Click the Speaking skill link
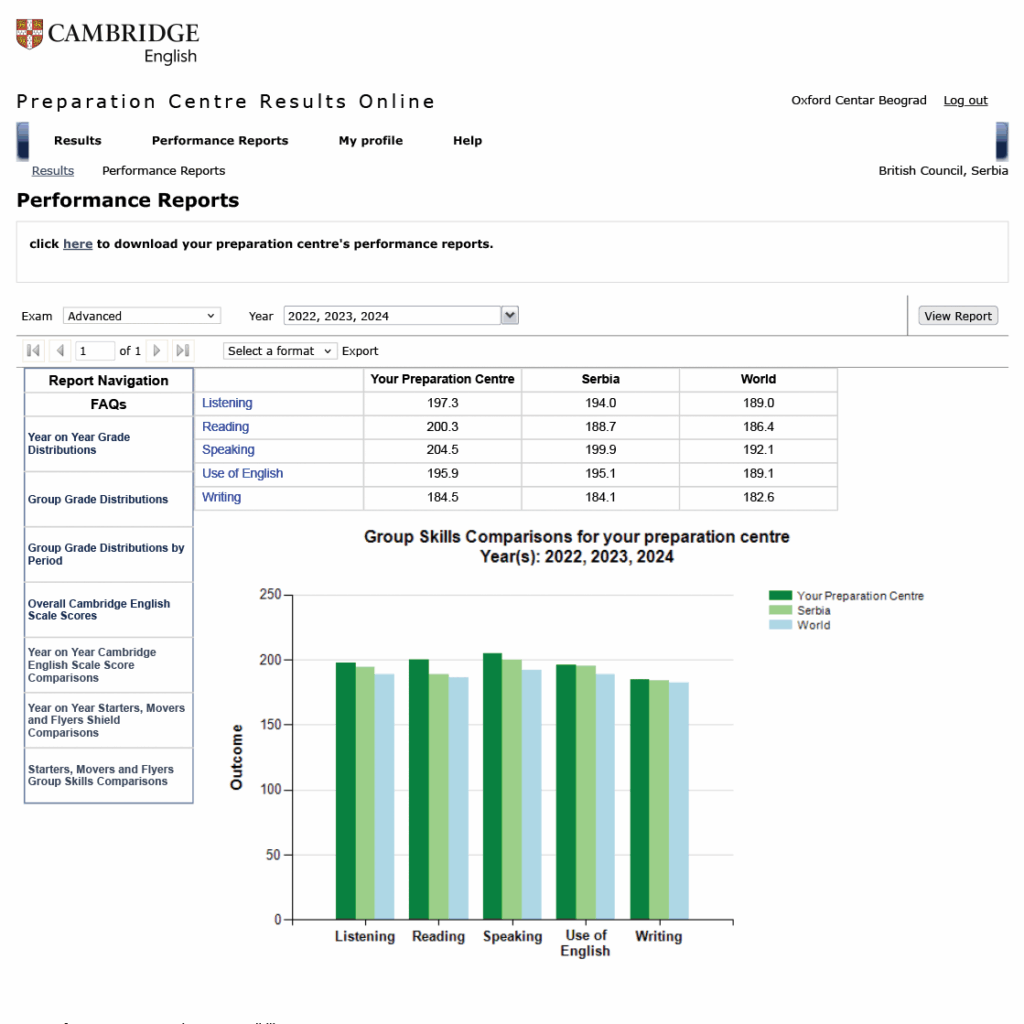Viewport: 1024px width, 1024px height. [228, 449]
